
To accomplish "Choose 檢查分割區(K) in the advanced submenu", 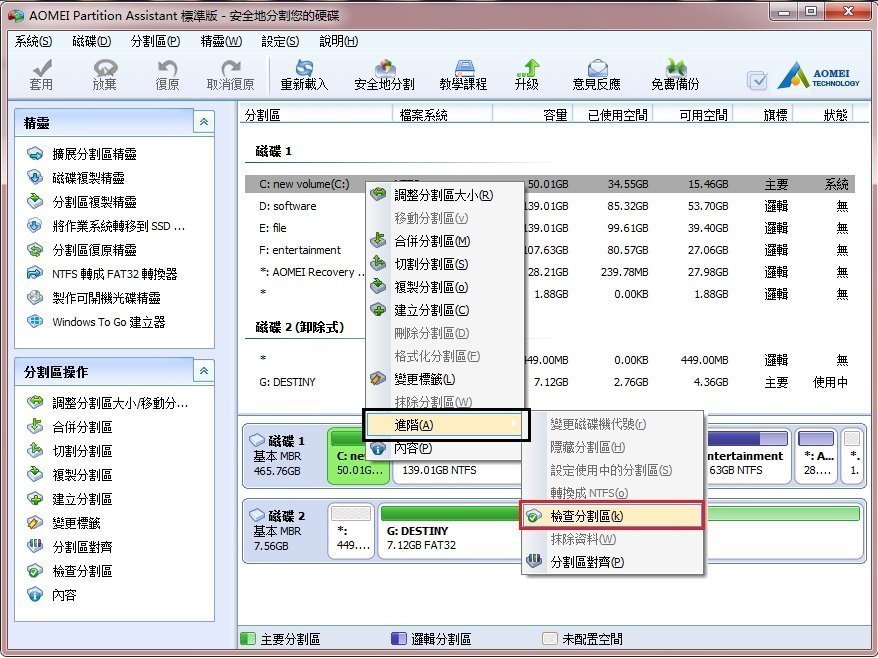I will (611, 516).
